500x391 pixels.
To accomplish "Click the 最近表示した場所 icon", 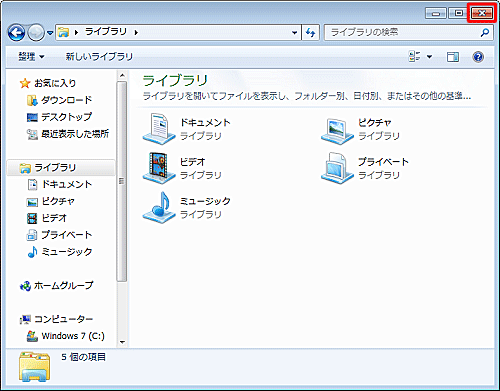I will (32, 134).
